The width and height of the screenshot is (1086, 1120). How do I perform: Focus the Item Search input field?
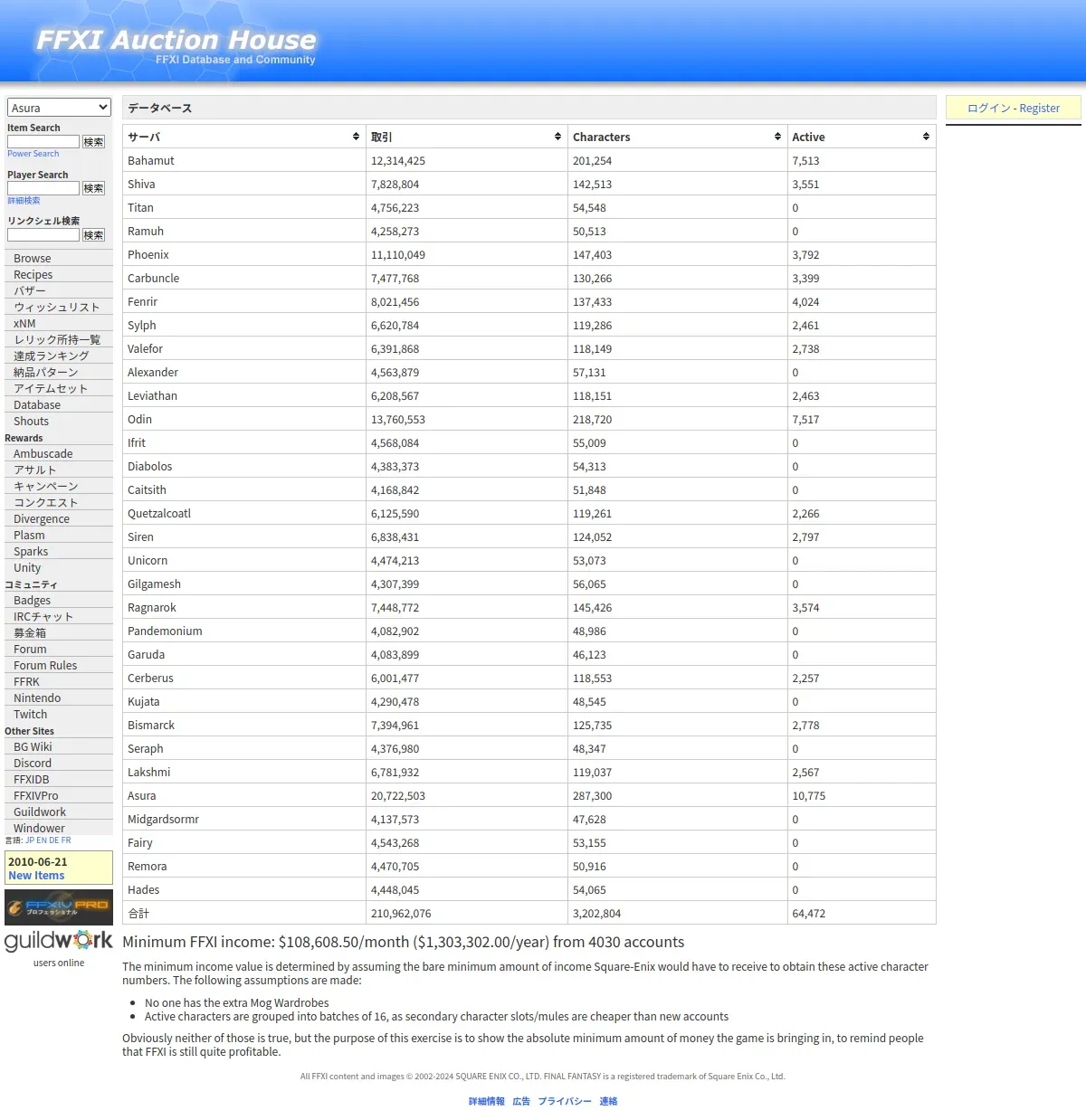coord(43,142)
